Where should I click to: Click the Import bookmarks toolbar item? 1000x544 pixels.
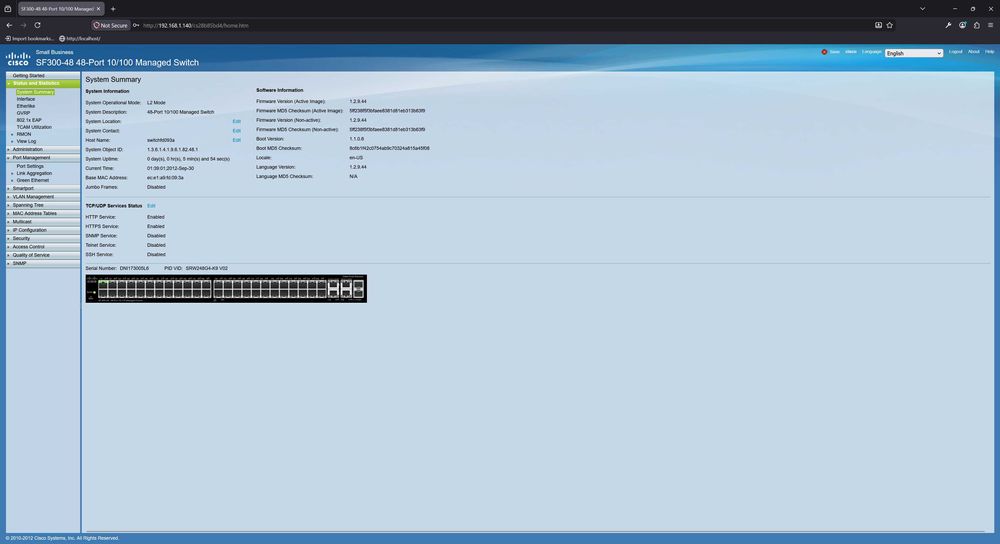point(29,38)
